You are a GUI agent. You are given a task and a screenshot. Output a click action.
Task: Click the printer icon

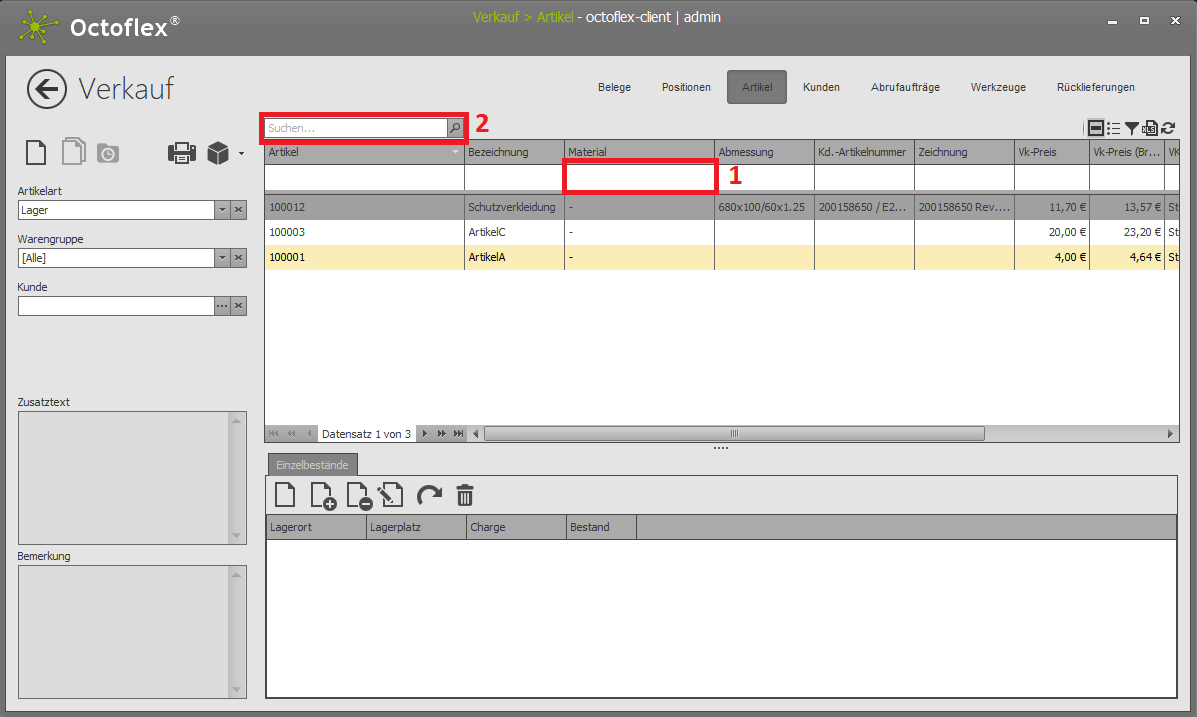182,153
